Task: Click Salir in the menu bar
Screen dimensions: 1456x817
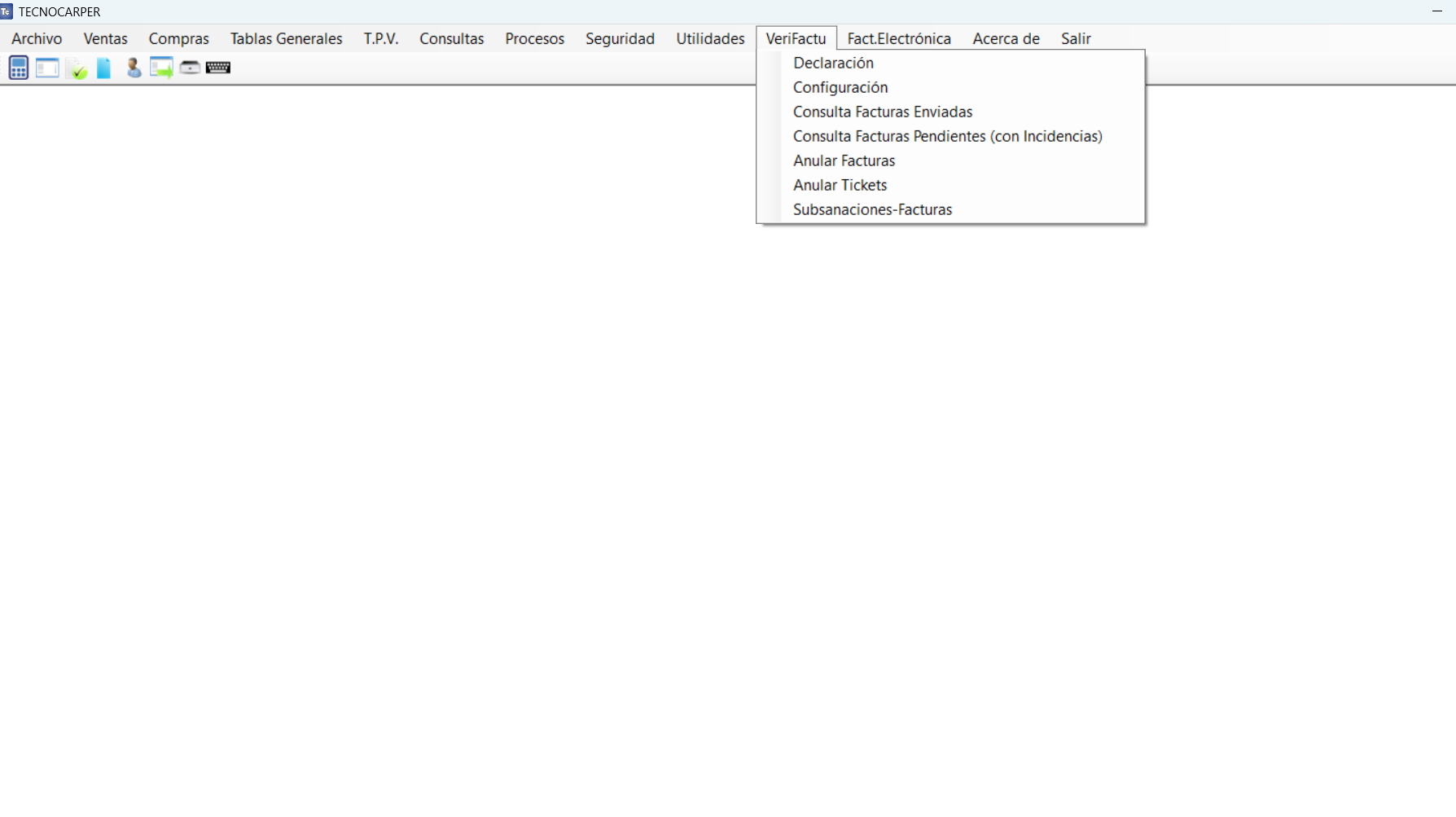Action: [x=1075, y=38]
